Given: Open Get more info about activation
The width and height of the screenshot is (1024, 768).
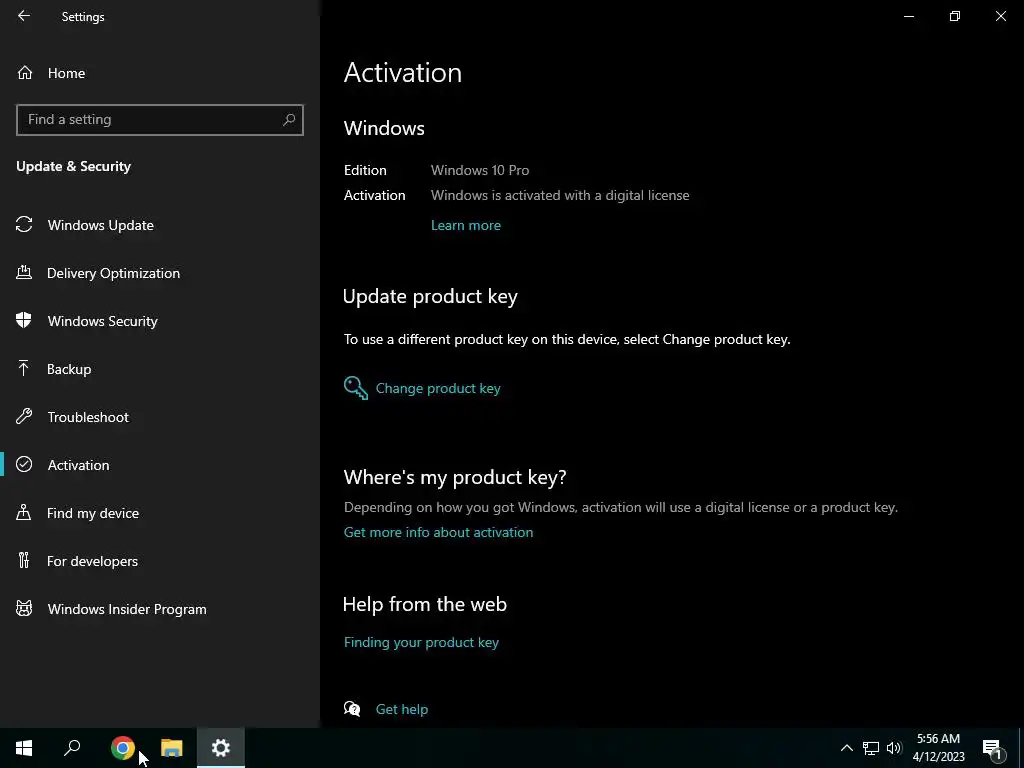Looking at the screenshot, I should [438, 532].
